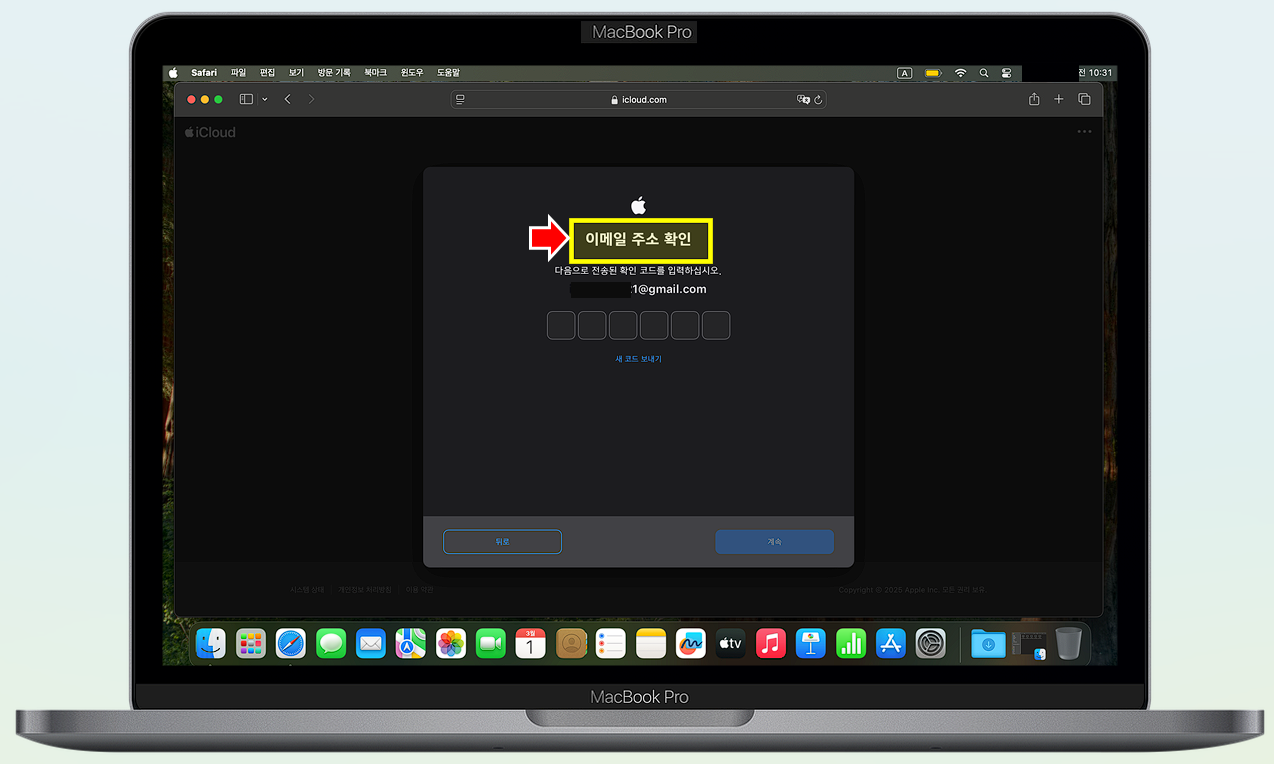
Task: Open Maps in the dock
Action: click(411, 643)
